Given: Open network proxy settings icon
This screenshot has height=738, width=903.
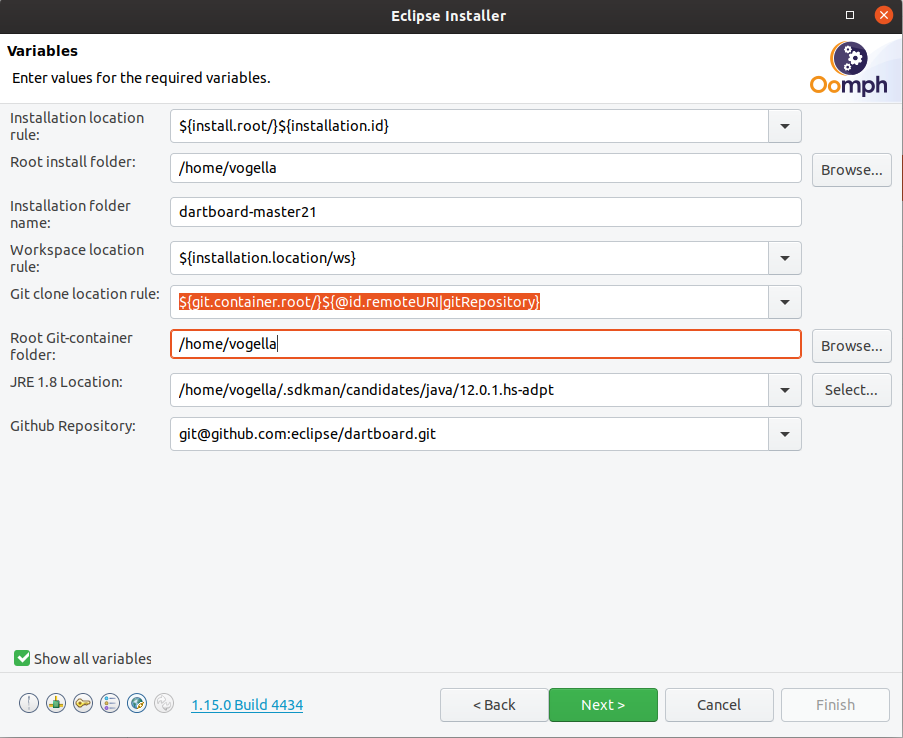Looking at the screenshot, I should (x=56, y=703).
